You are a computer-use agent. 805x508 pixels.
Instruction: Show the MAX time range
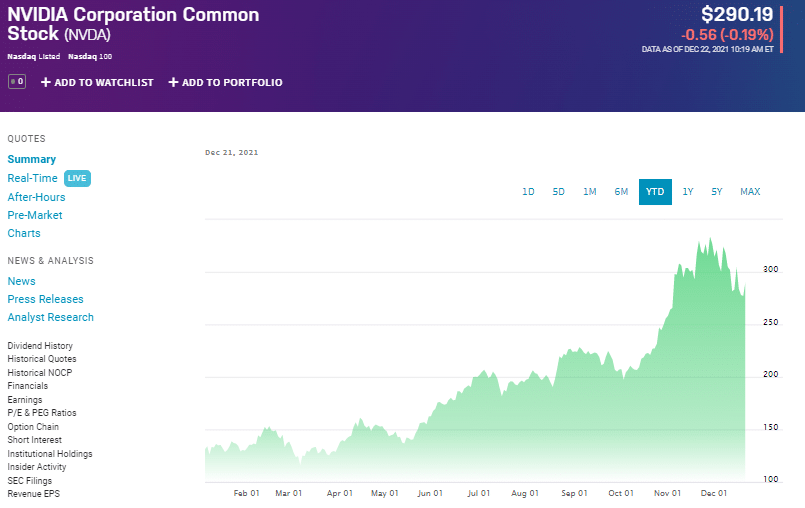pos(750,192)
